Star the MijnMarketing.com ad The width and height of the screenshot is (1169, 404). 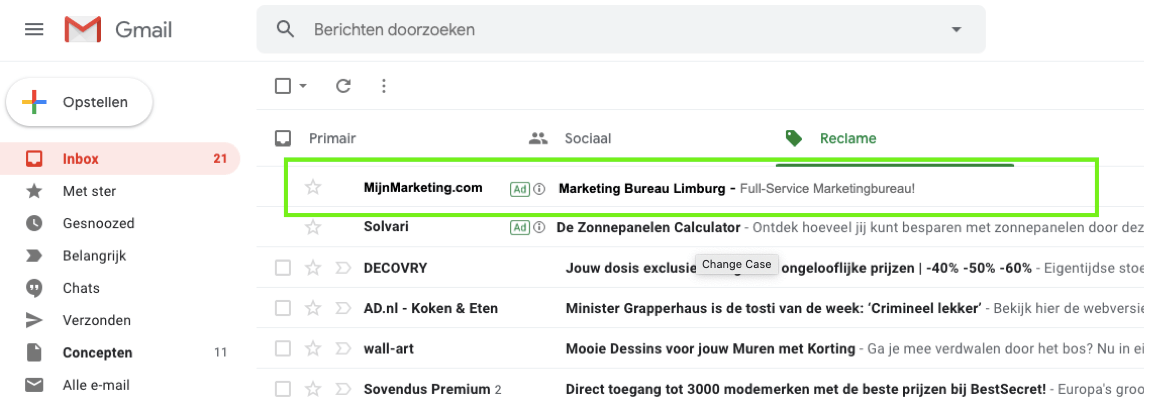[x=313, y=187]
